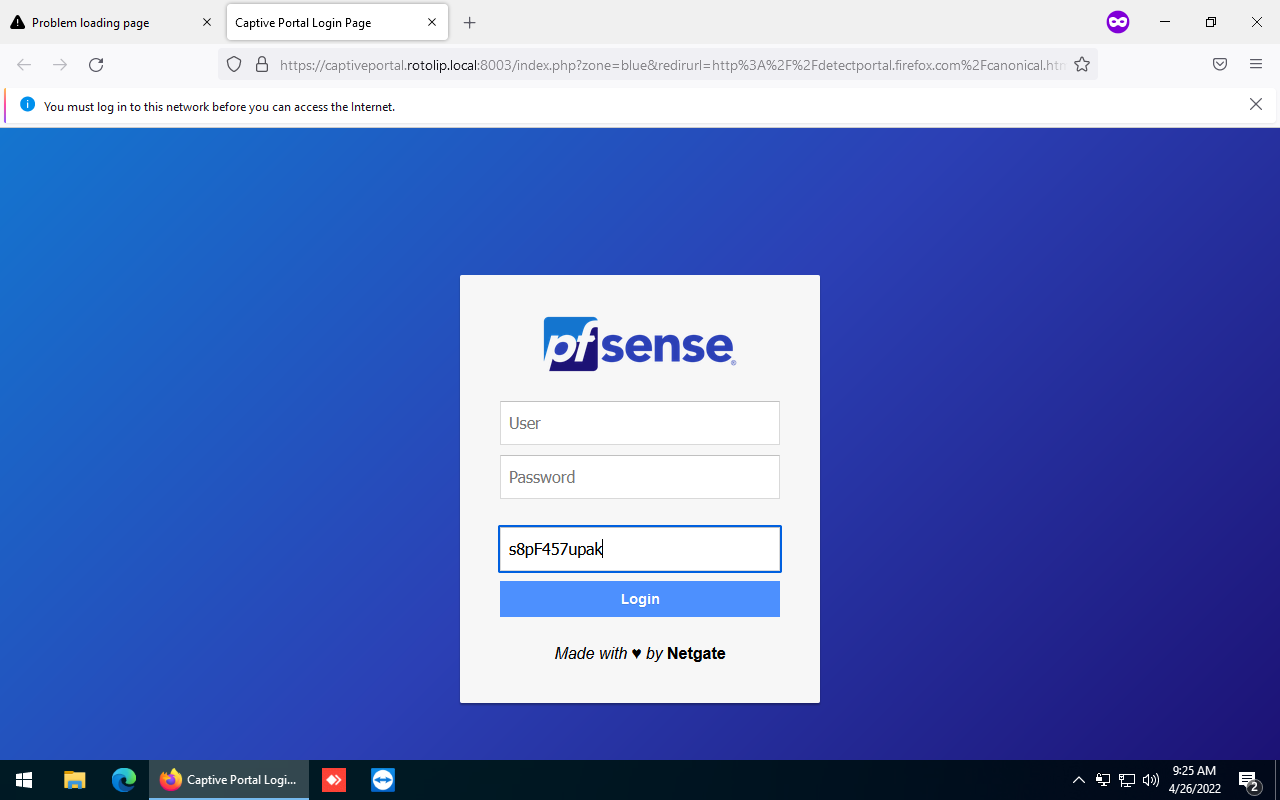Click inside the Password field
This screenshot has width=1280, height=800.
point(640,477)
